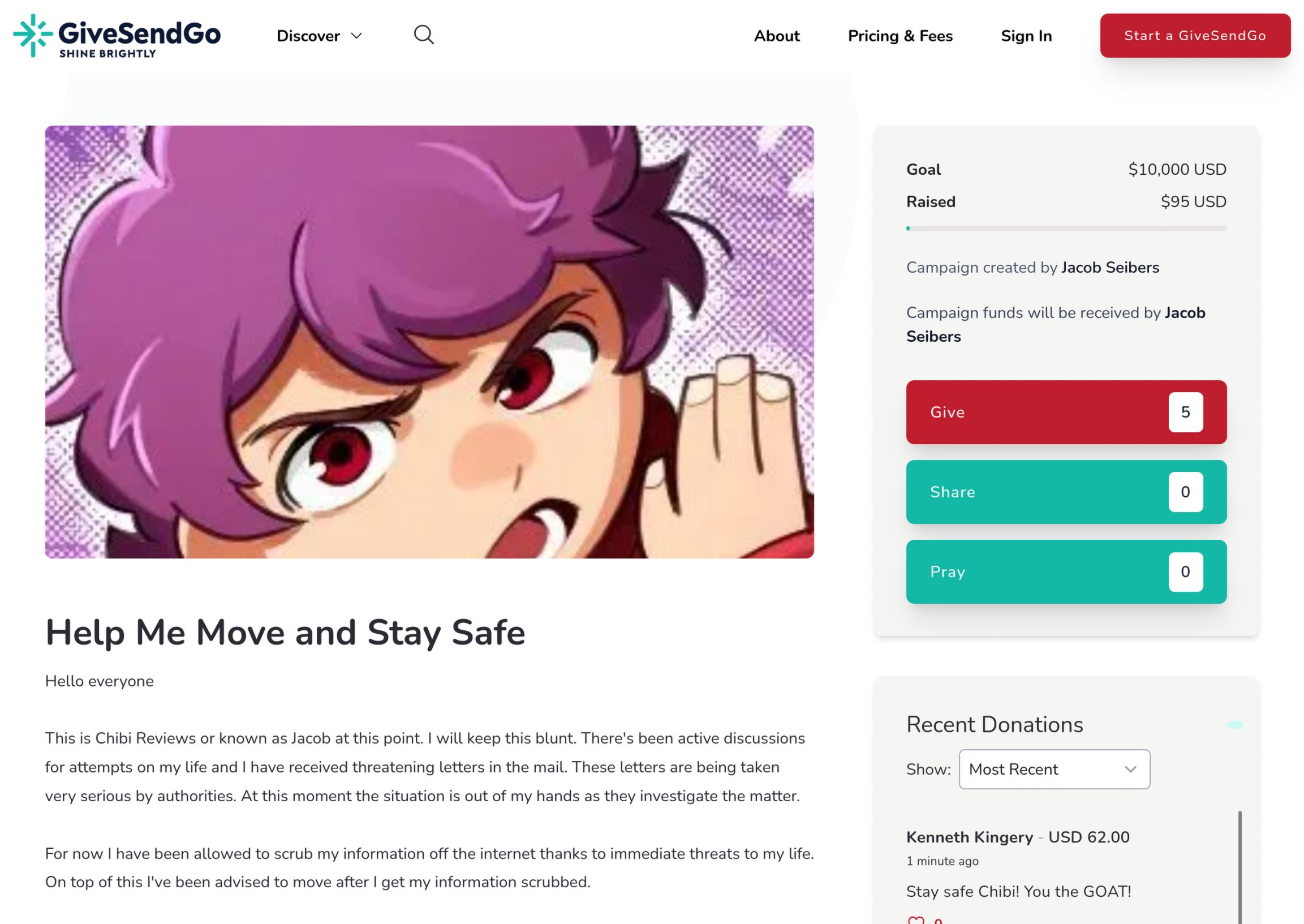1304x924 pixels.
Task: Click the Sign In link
Action: point(1026,36)
